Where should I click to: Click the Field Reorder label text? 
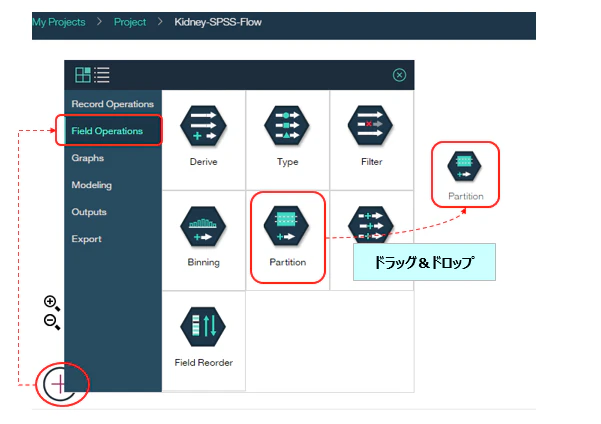point(204,363)
